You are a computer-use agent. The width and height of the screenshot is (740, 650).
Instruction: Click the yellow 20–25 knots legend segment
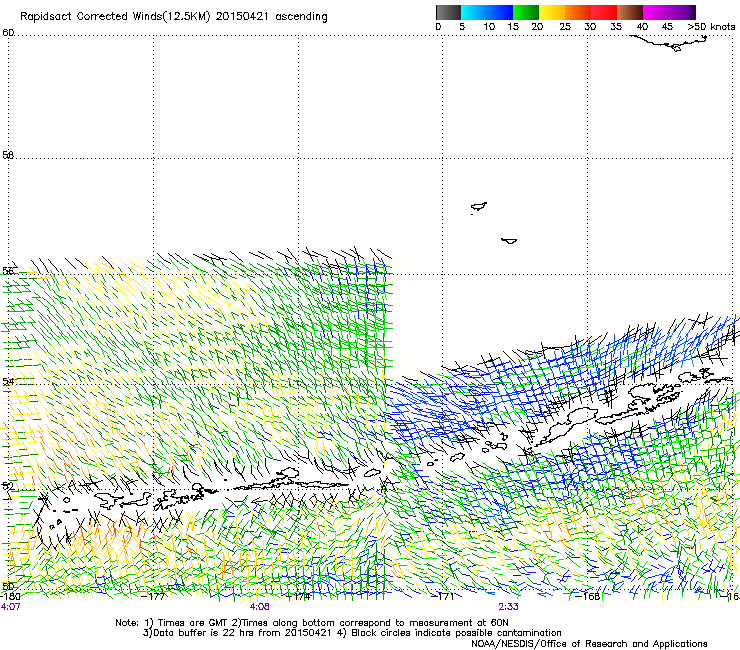point(552,12)
